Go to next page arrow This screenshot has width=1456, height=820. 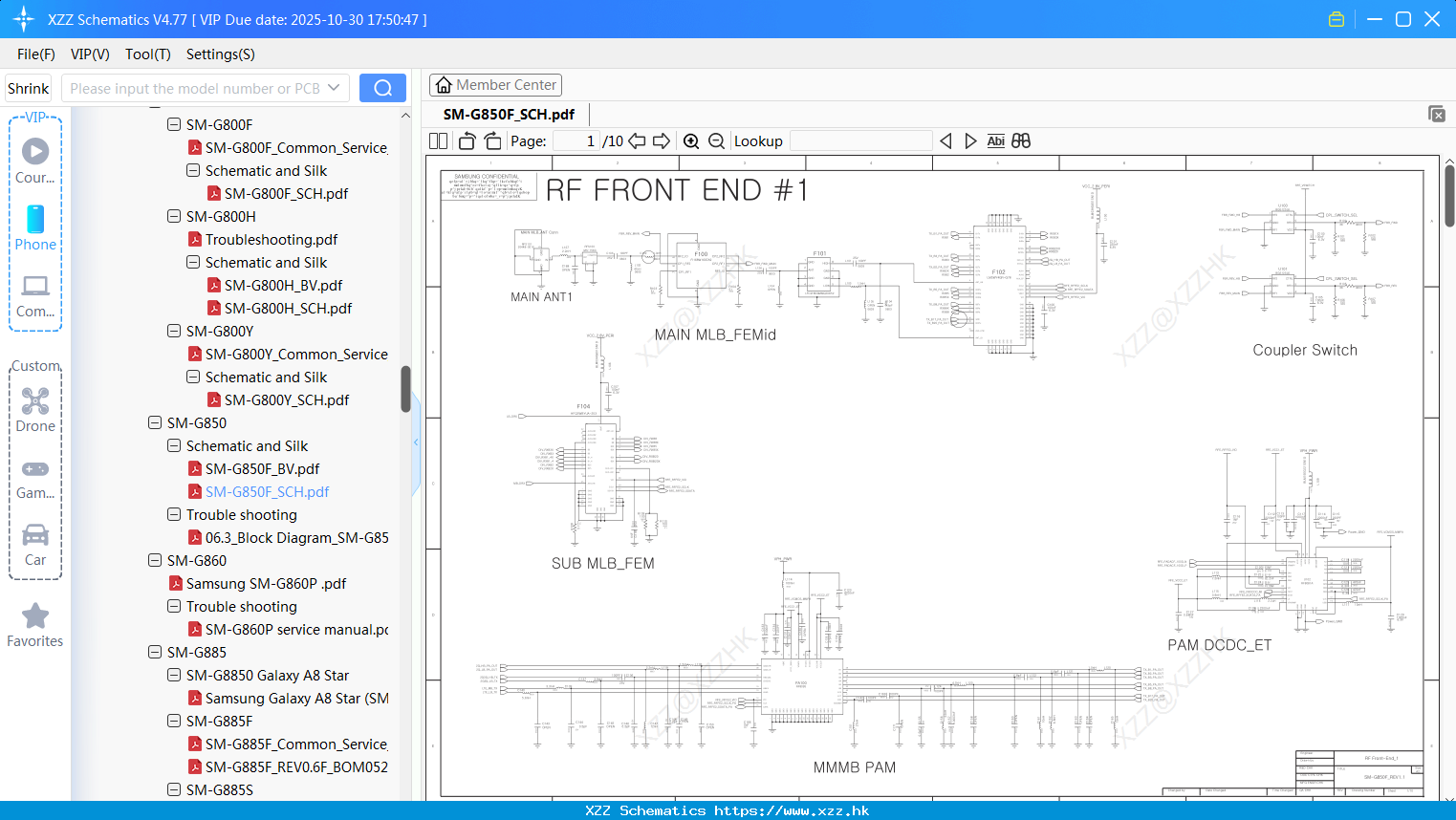[662, 140]
